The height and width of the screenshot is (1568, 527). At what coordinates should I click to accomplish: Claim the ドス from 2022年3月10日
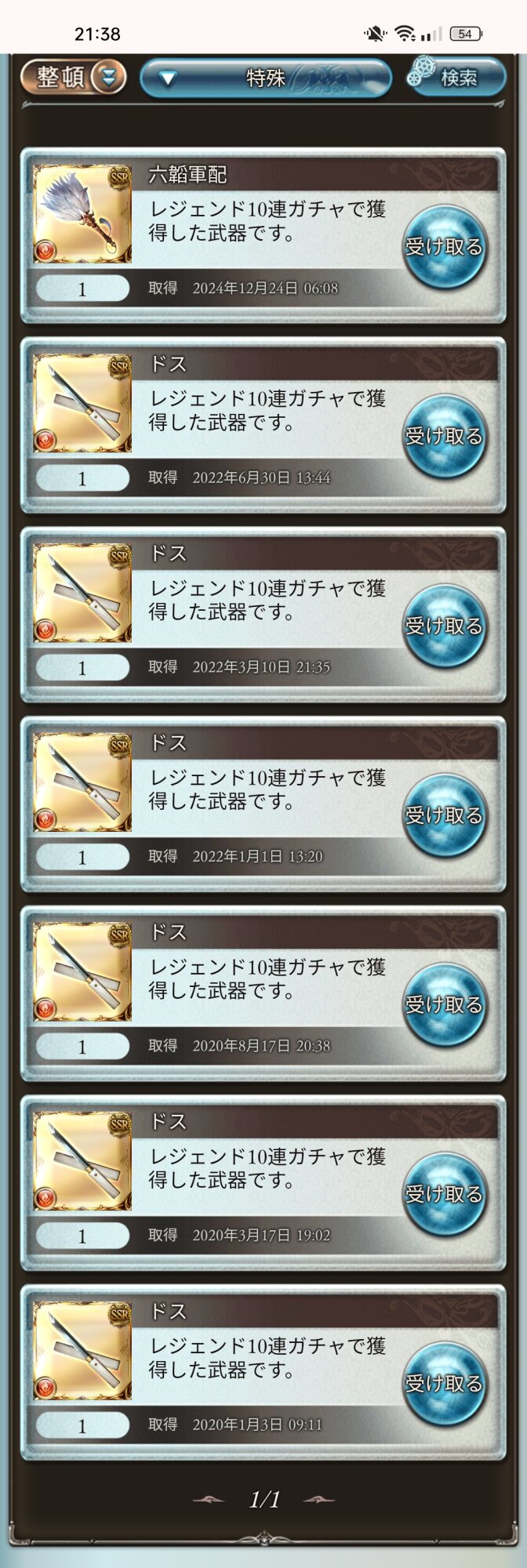click(x=444, y=626)
